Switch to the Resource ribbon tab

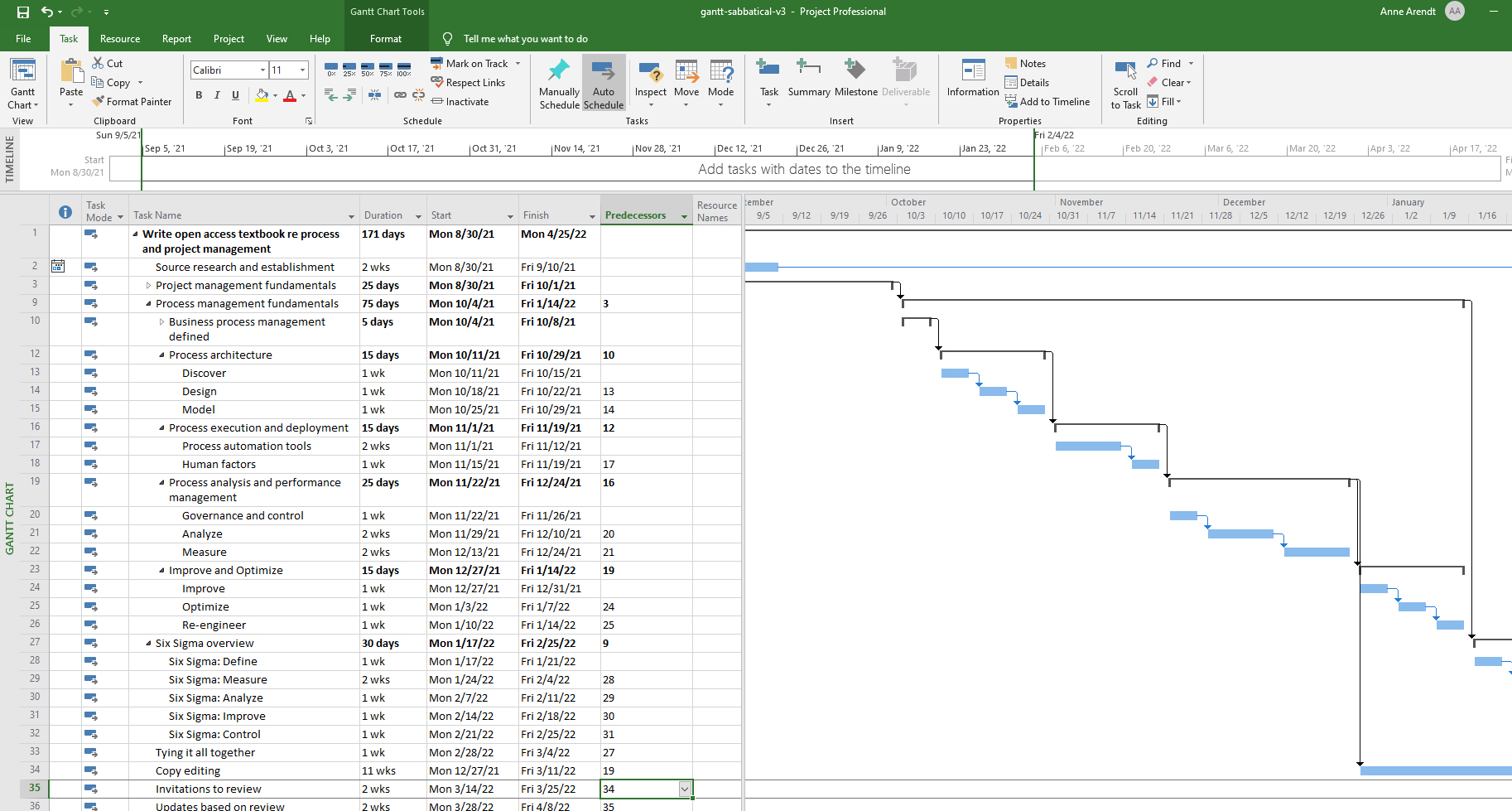(x=119, y=38)
